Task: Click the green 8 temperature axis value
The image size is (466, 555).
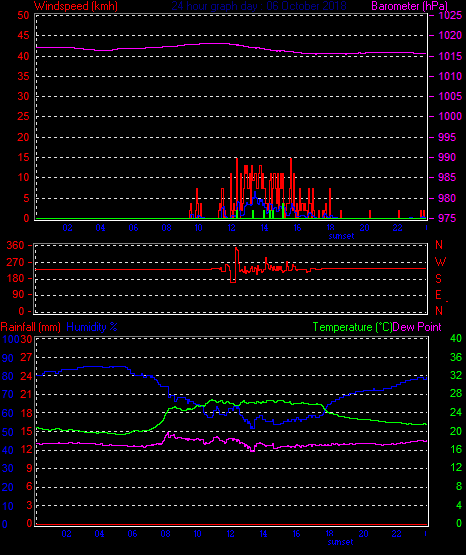Action: (x=459, y=487)
